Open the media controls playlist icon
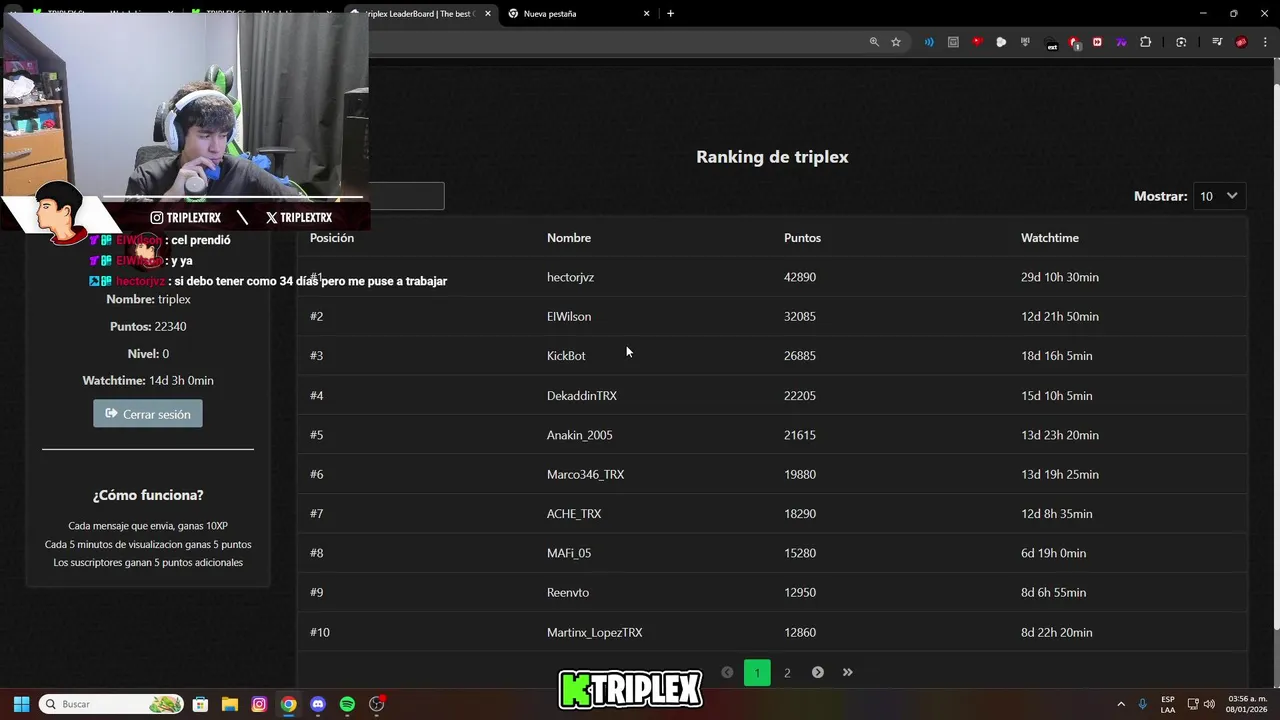 pos(1217,42)
